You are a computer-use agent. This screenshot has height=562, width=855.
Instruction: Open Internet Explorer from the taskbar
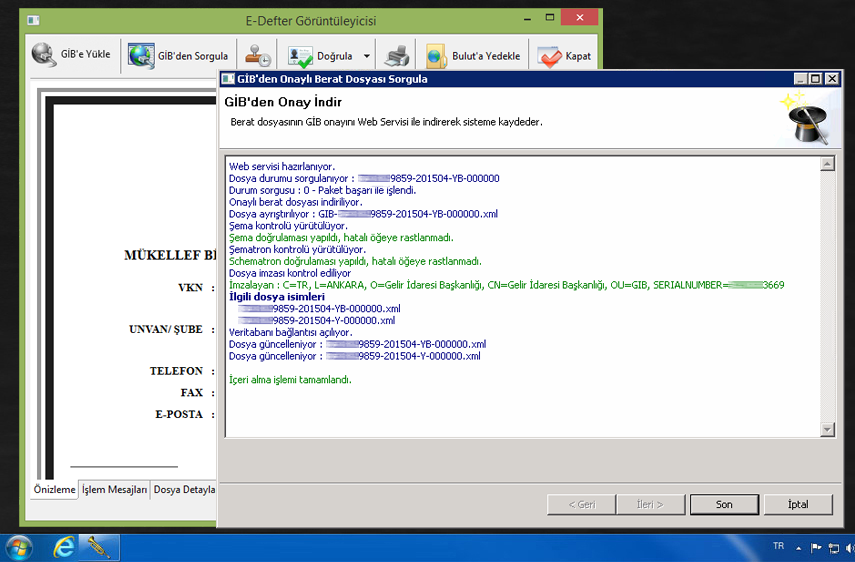(x=65, y=547)
